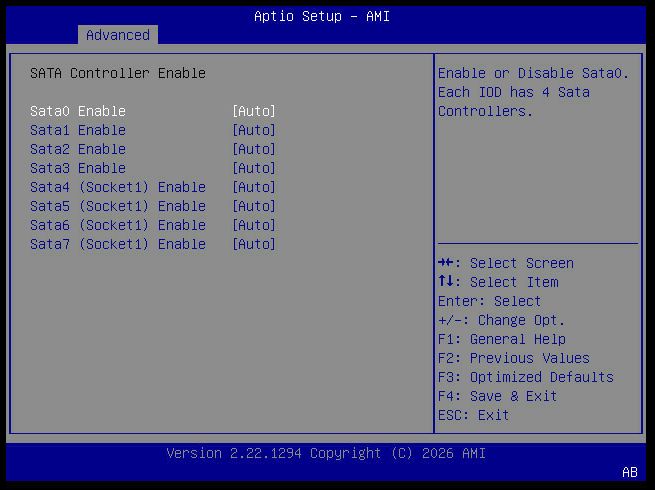Open Sata6 (Socket1) Enable [Auto] value
This screenshot has width=655, height=490.
click(x=254, y=225)
